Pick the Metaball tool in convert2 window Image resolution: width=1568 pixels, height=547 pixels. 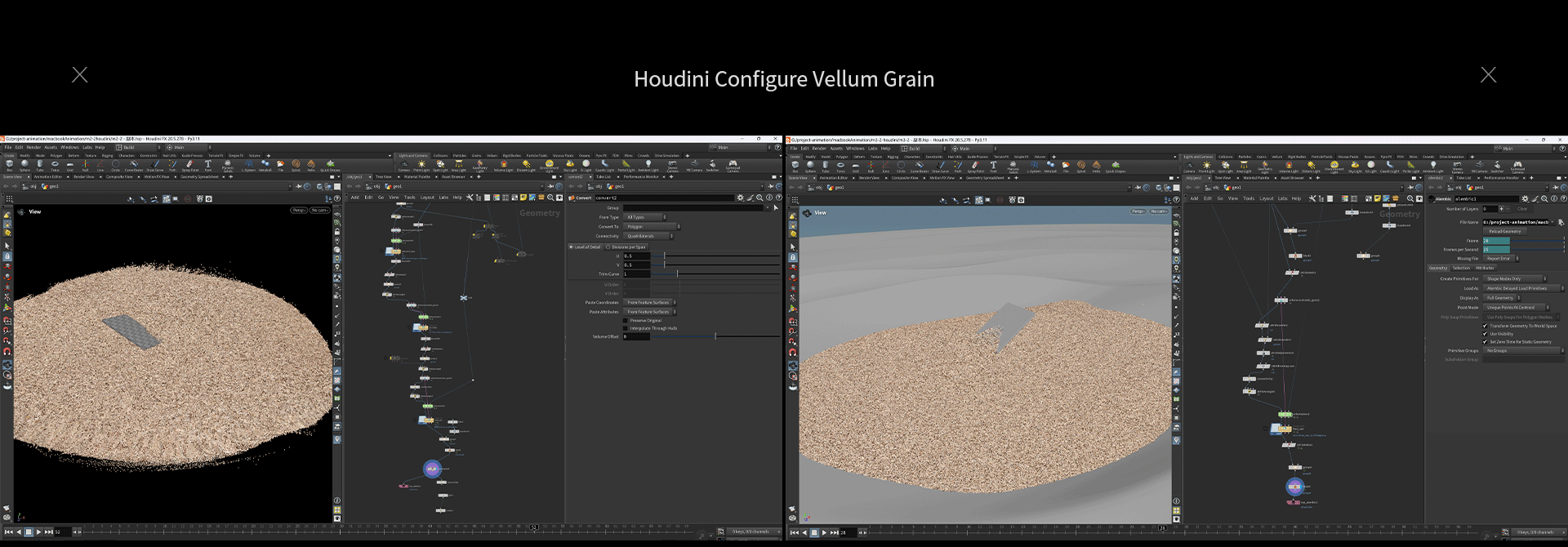click(x=265, y=166)
